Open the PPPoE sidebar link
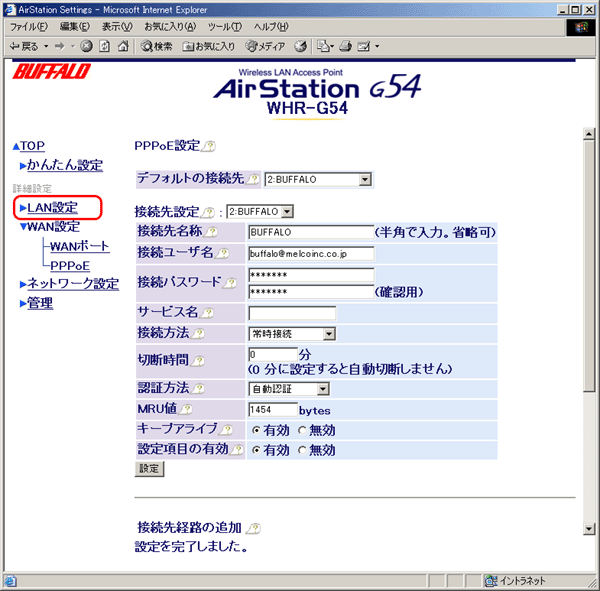The height and width of the screenshot is (591, 600). click(x=70, y=266)
